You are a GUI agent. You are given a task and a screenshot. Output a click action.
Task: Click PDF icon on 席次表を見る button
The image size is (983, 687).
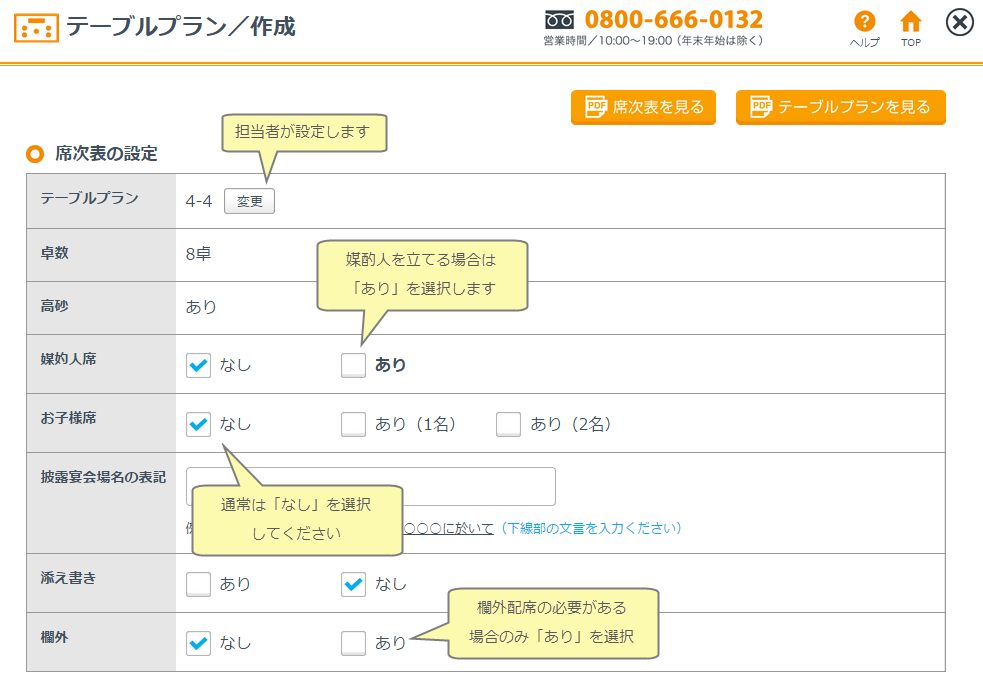pyautogui.click(x=596, y=107)
